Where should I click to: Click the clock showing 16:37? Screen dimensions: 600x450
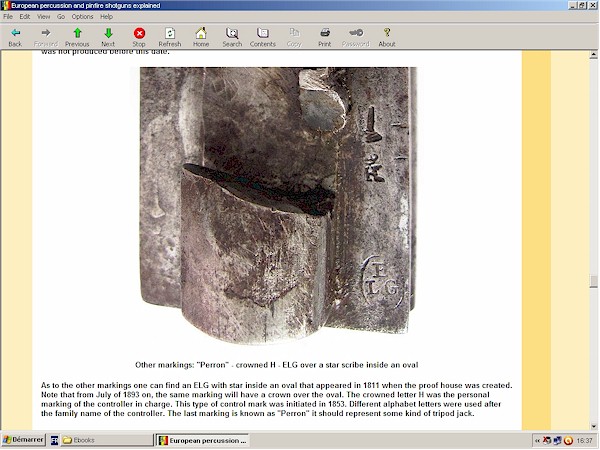[584, 441]
